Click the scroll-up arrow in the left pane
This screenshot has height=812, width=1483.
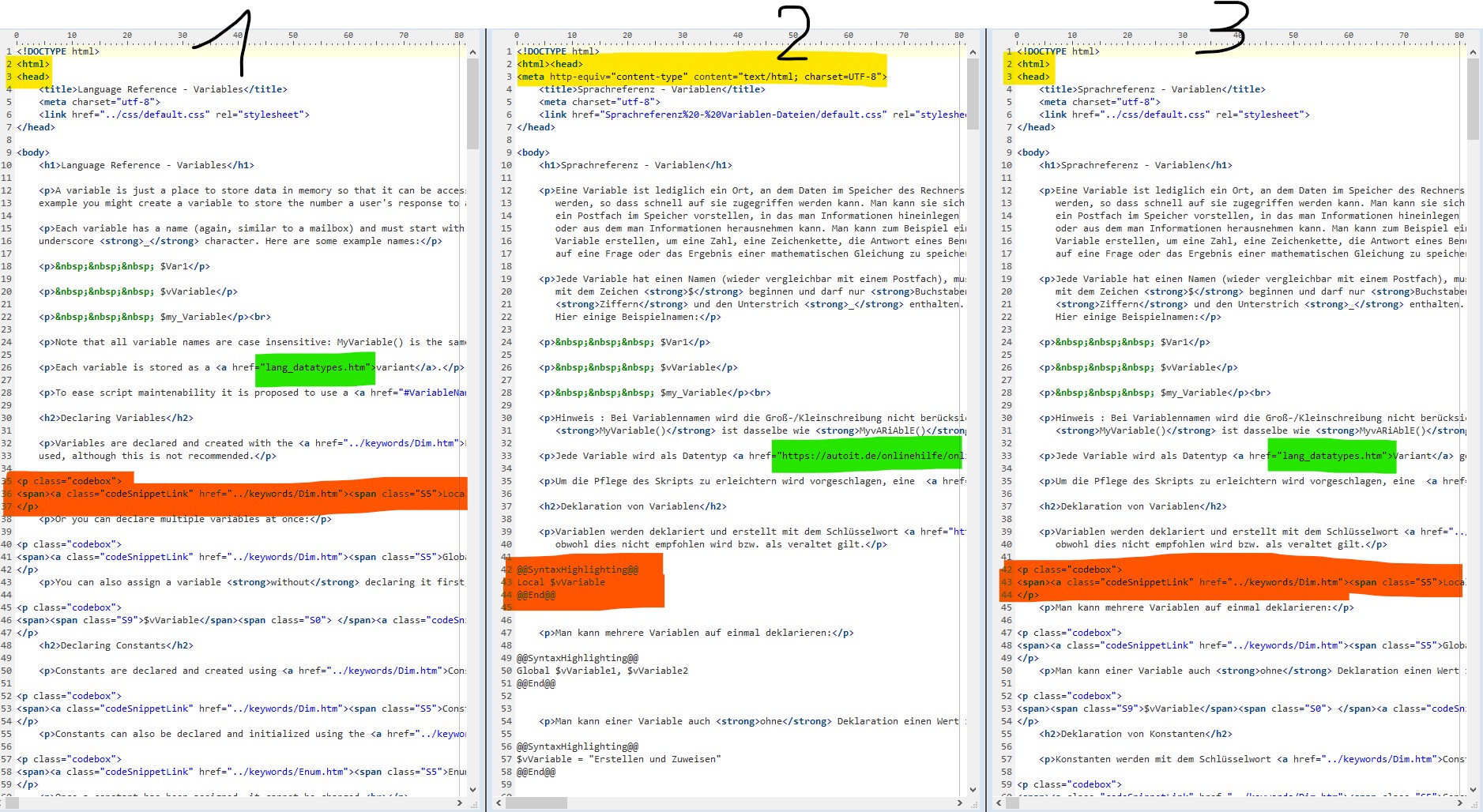tap(472, 52)
